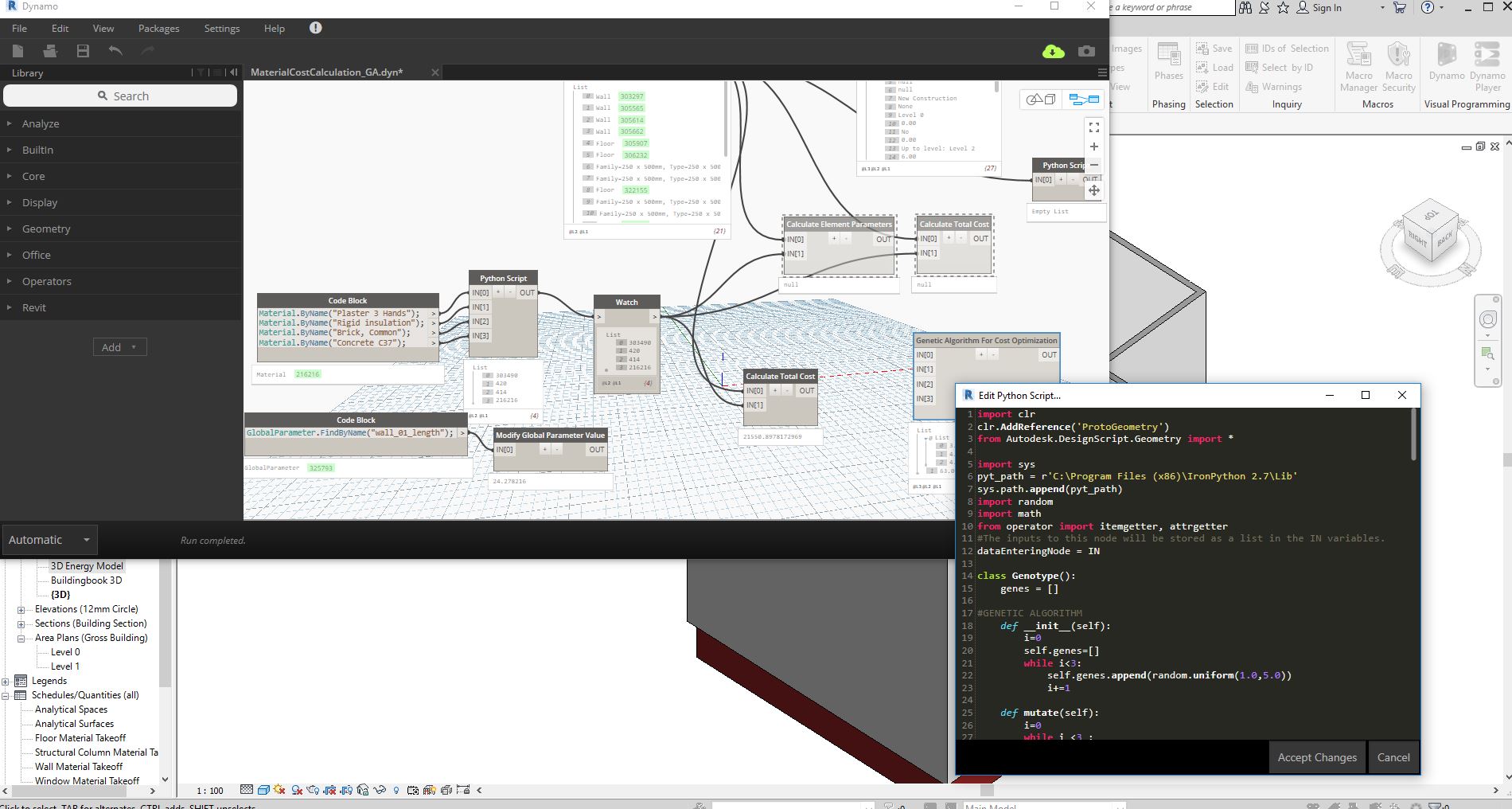
Task: Expand Elevations (12mm Circle) tree node
Action: [21, 610]
